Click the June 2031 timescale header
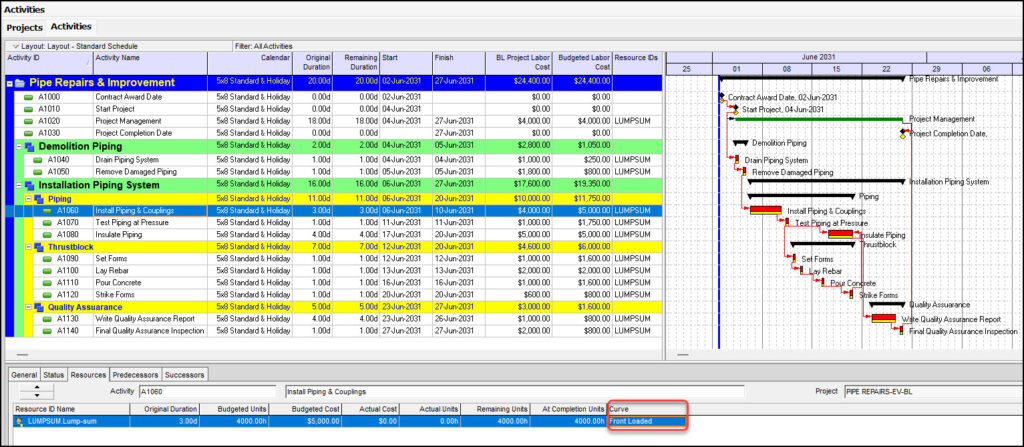1024x447 pixels. point(820,58)
